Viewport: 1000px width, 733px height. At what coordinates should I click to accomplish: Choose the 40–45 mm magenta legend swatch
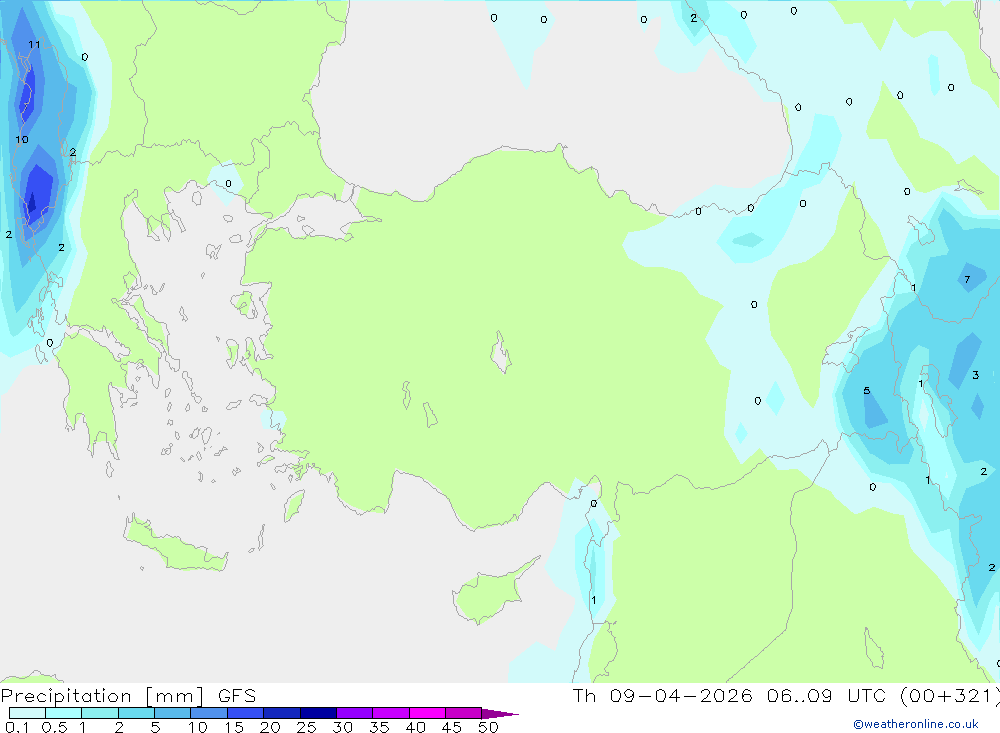point(427,713)
